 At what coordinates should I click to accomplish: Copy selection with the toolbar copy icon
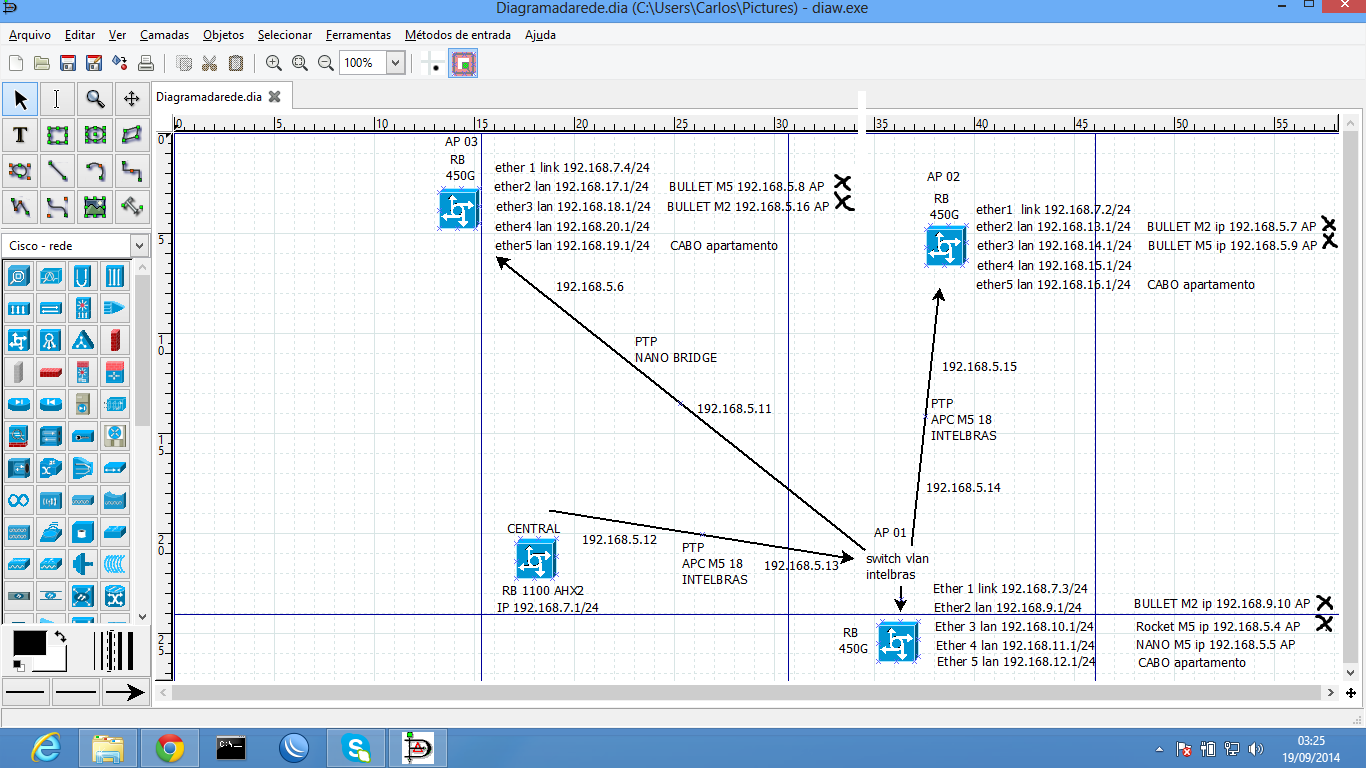coord(184,63)
